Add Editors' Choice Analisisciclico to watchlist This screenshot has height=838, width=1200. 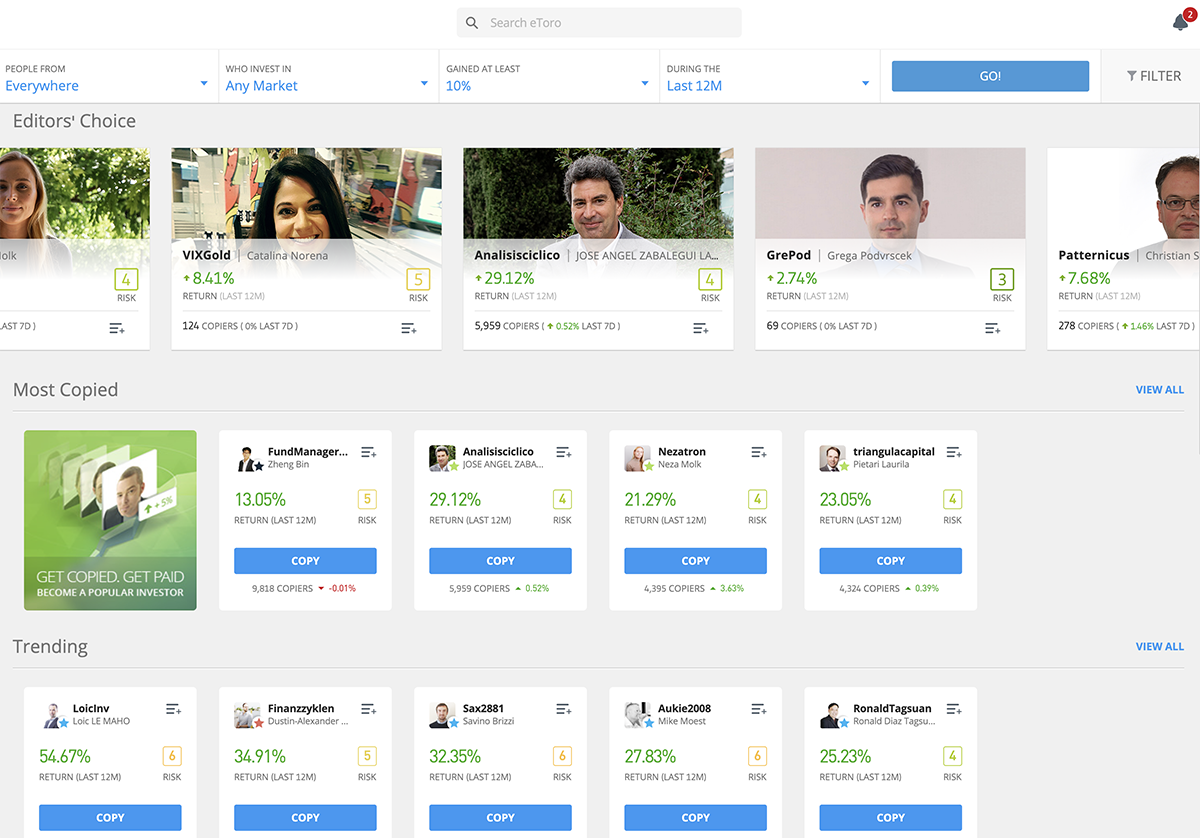click(700, 328)
